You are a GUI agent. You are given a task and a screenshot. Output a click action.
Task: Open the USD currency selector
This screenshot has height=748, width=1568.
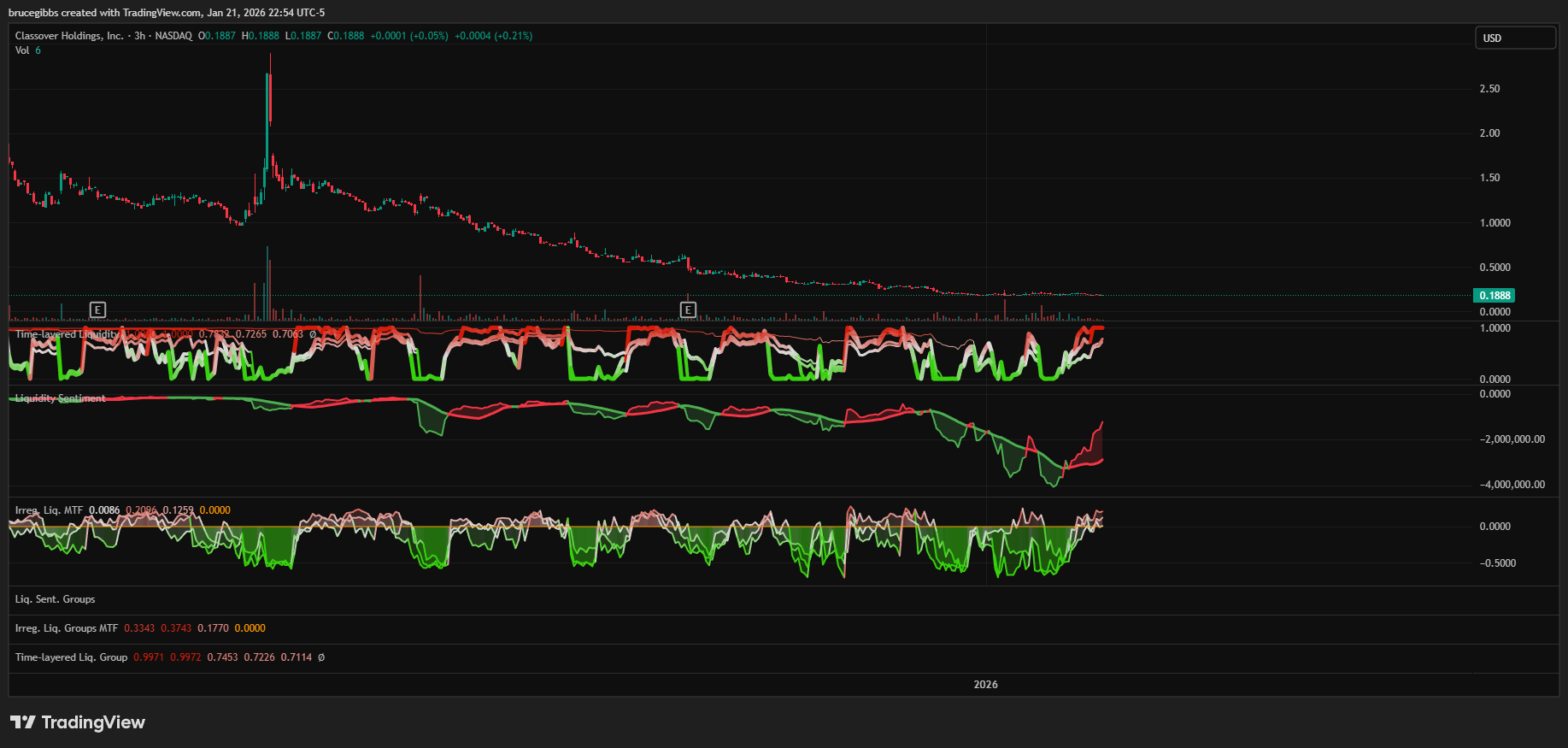click(1515, 38)
